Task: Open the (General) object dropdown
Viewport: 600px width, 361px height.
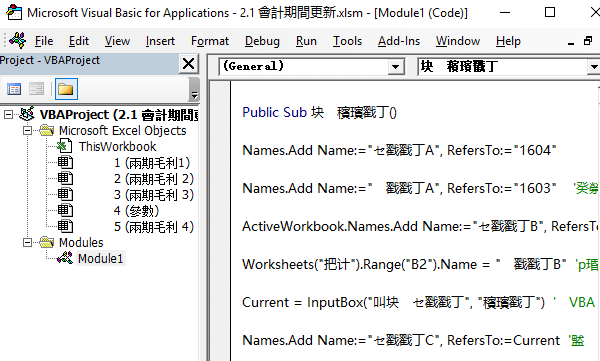Action: [396, 67]
